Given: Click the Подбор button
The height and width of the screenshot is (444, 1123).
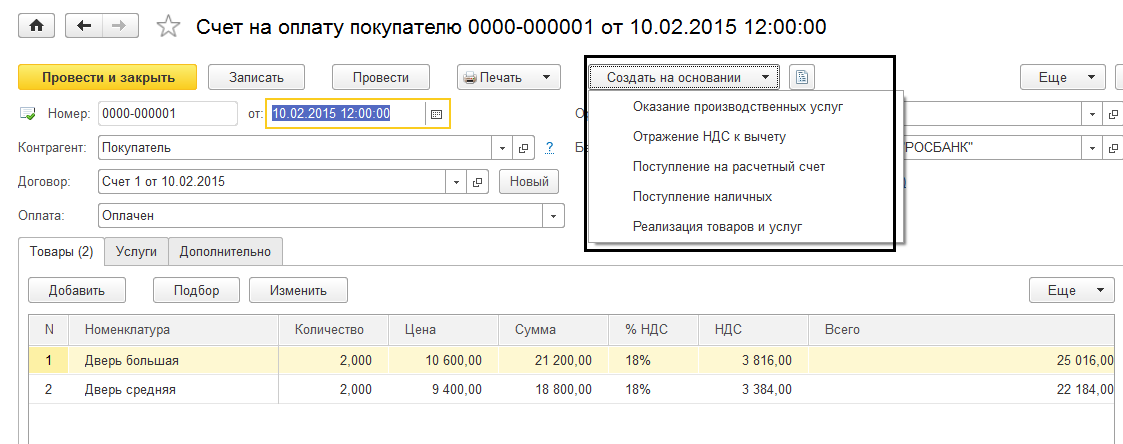Looking at the screenshot, I should point(196,291).
